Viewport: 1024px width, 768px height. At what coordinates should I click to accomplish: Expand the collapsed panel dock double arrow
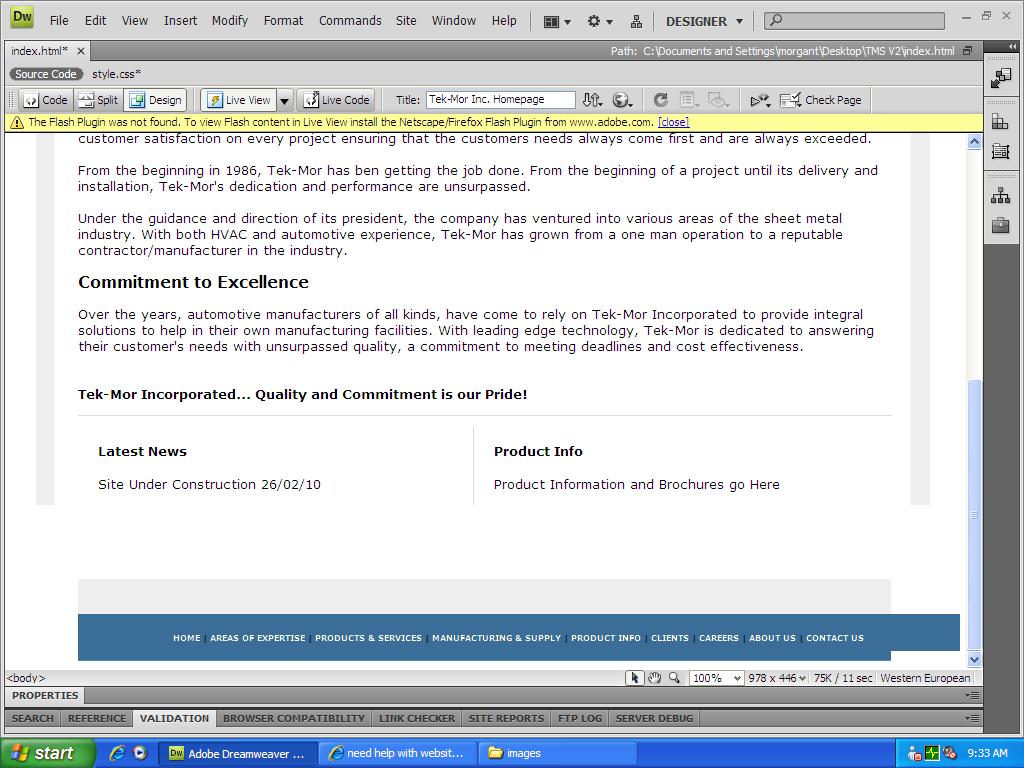click(x=1012, y=46)
